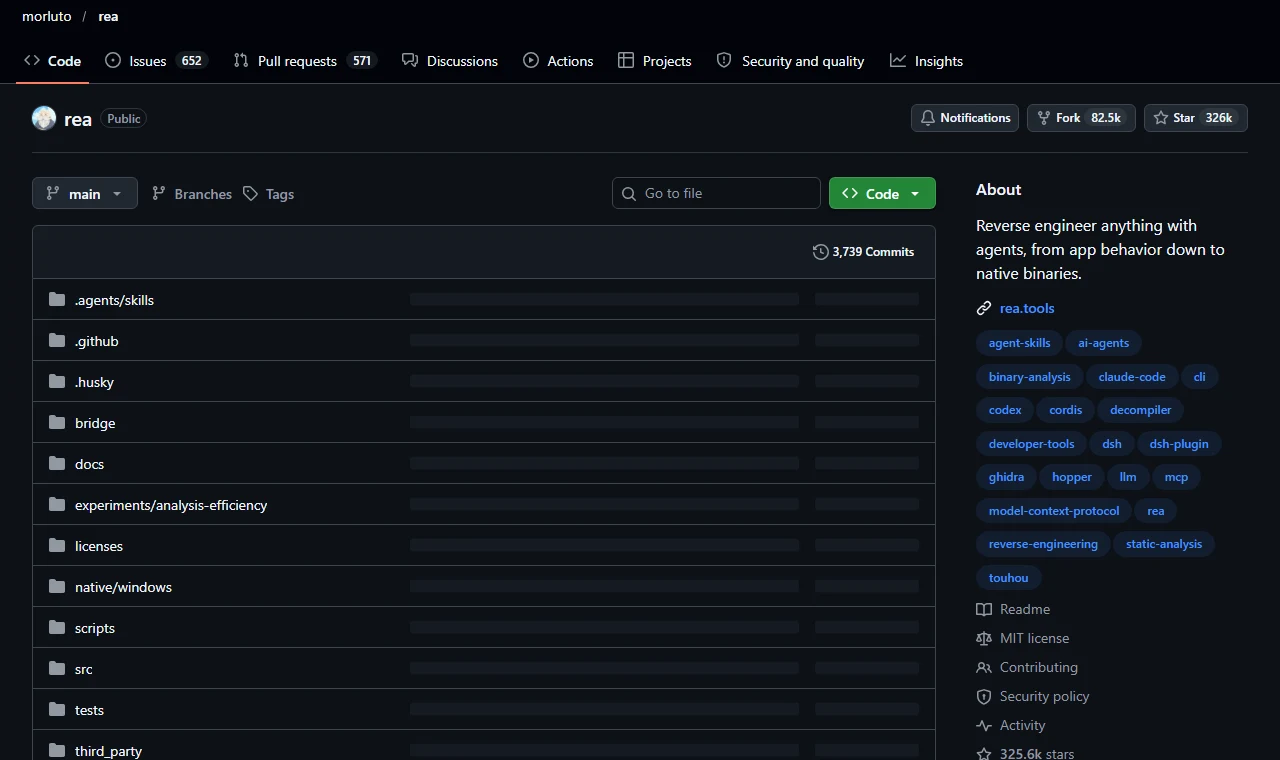Click the folder icon next to native/windows
1280x760 pixels.
pyautogui.click(x=57, y=587)
